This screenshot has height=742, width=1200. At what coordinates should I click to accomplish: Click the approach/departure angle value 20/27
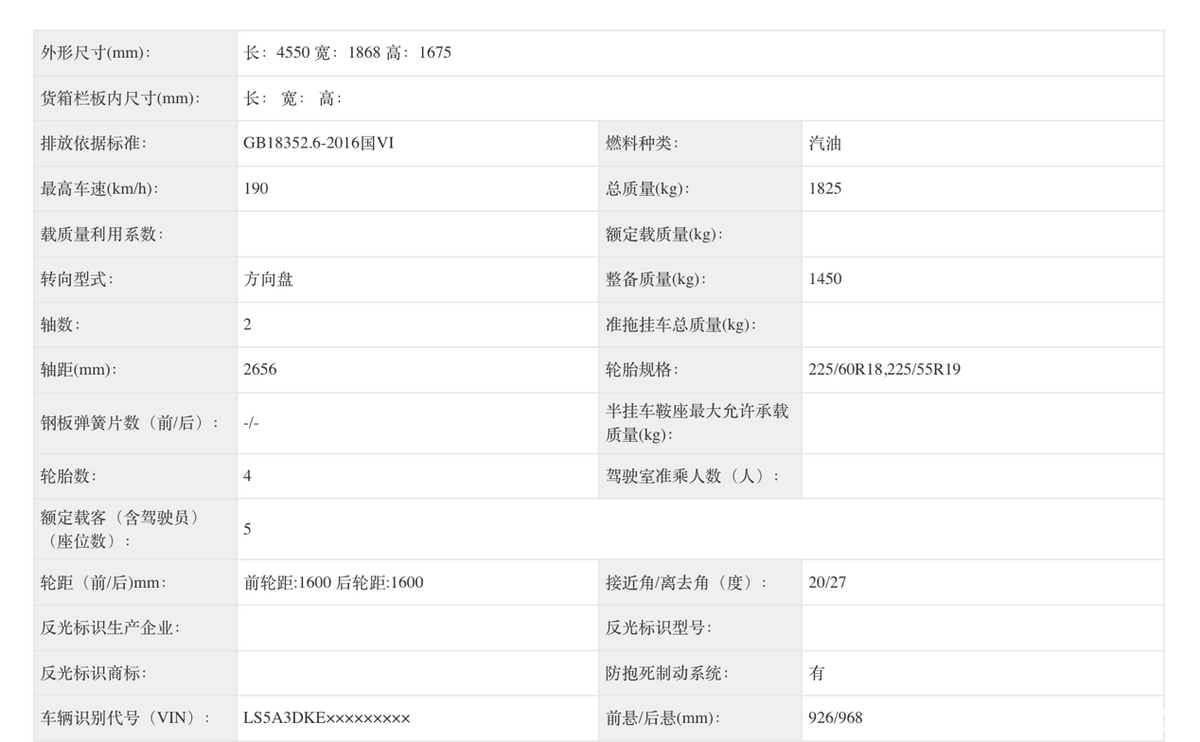coord(827,582)
